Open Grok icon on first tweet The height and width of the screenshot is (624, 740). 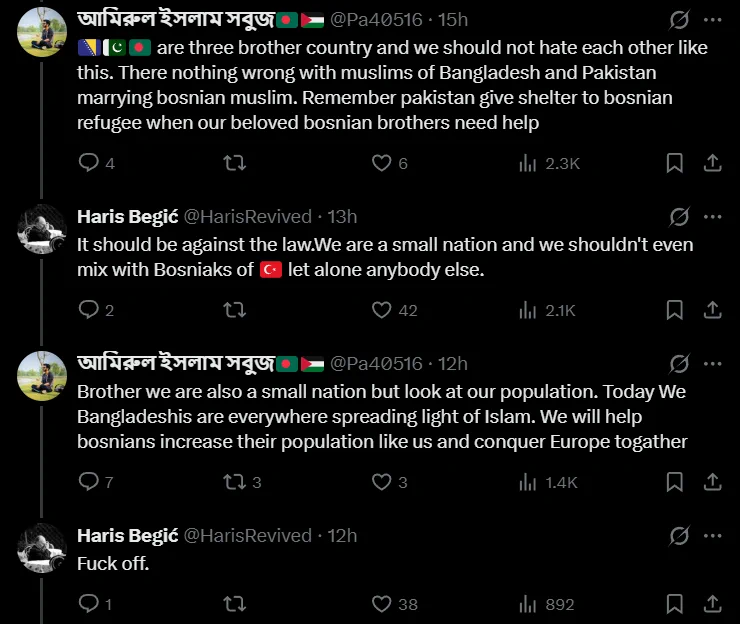679,20
